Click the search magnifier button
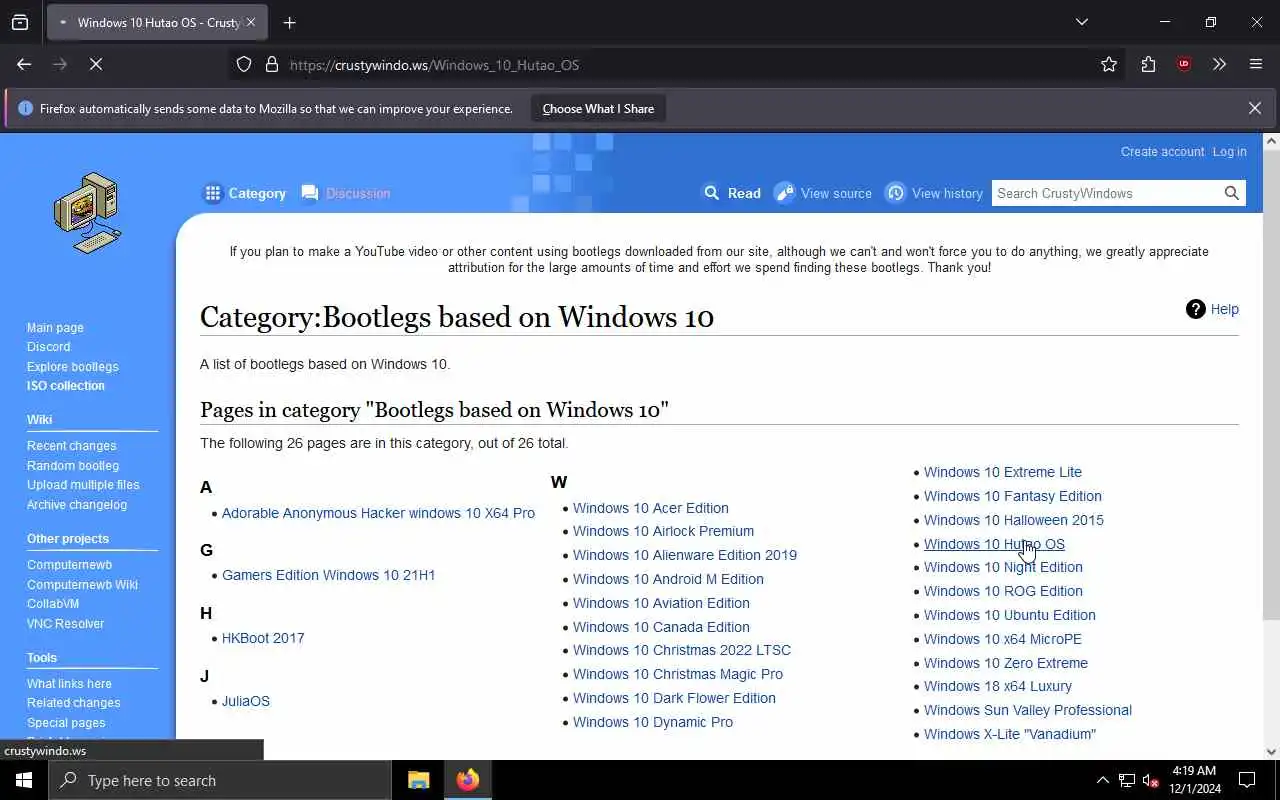The width and height of the screenshot is (1280, 800). [1232, 193]
